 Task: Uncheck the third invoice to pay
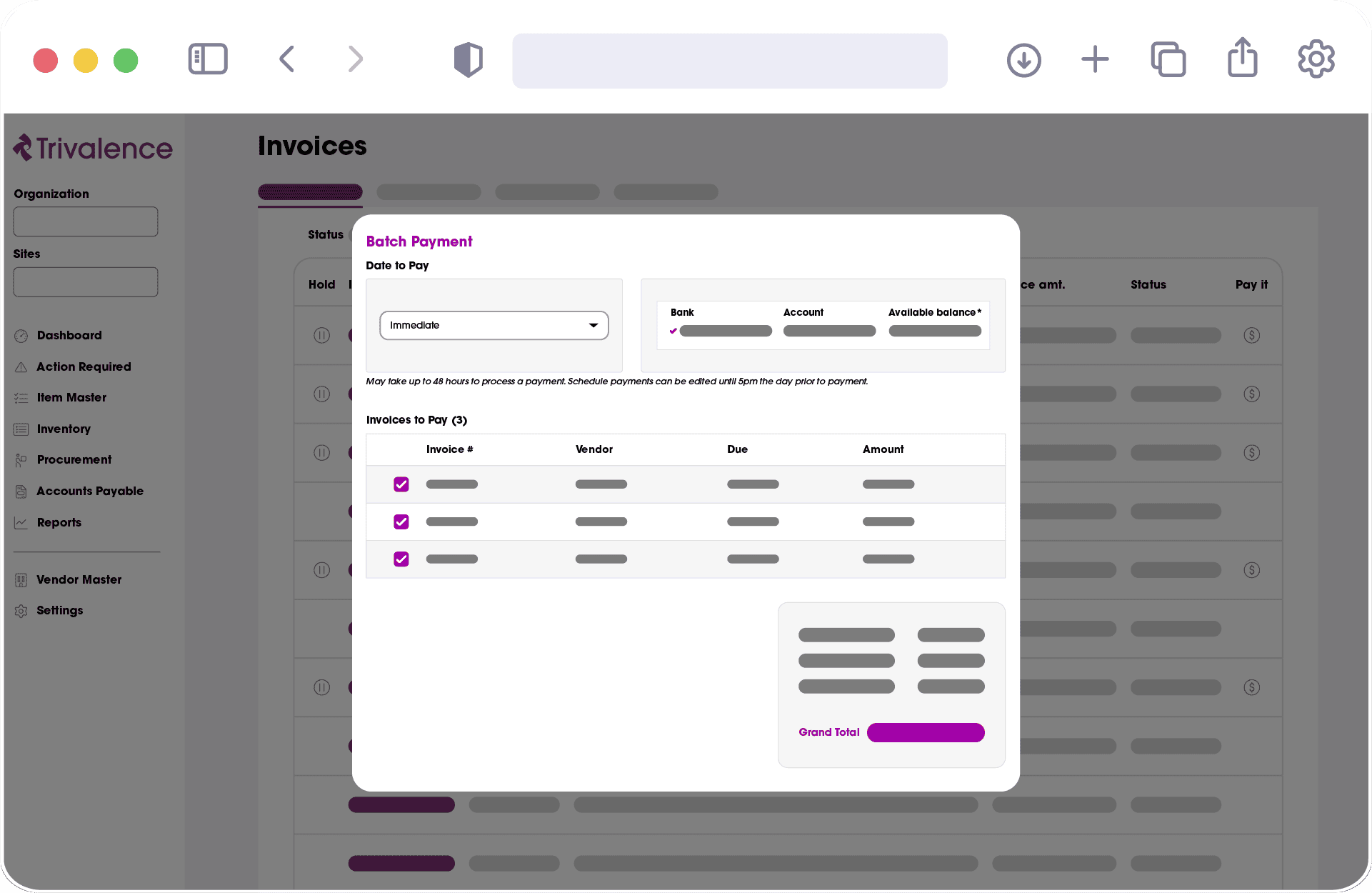tap(401, 559)
